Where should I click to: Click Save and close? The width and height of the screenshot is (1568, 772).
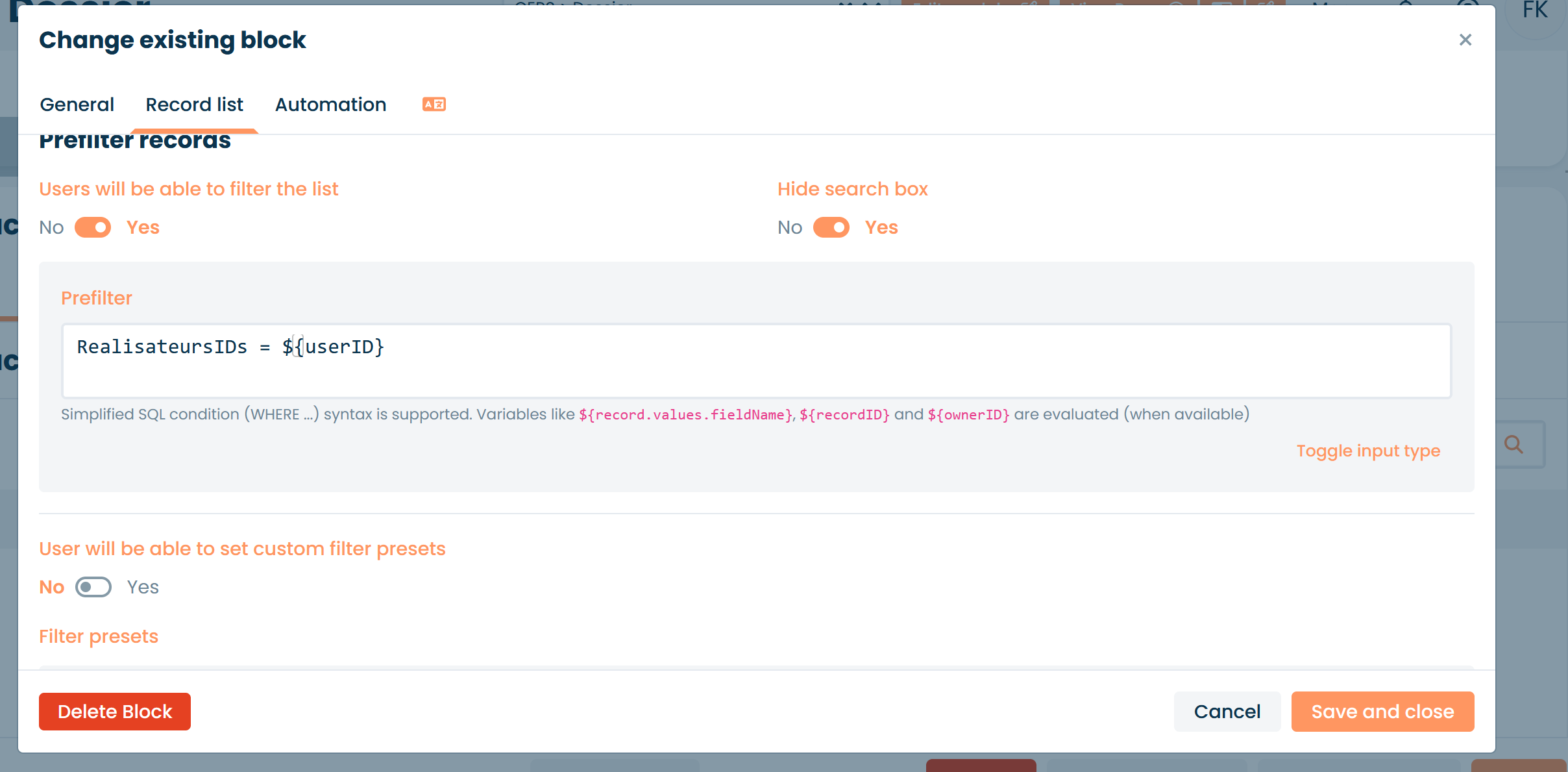1382,712
